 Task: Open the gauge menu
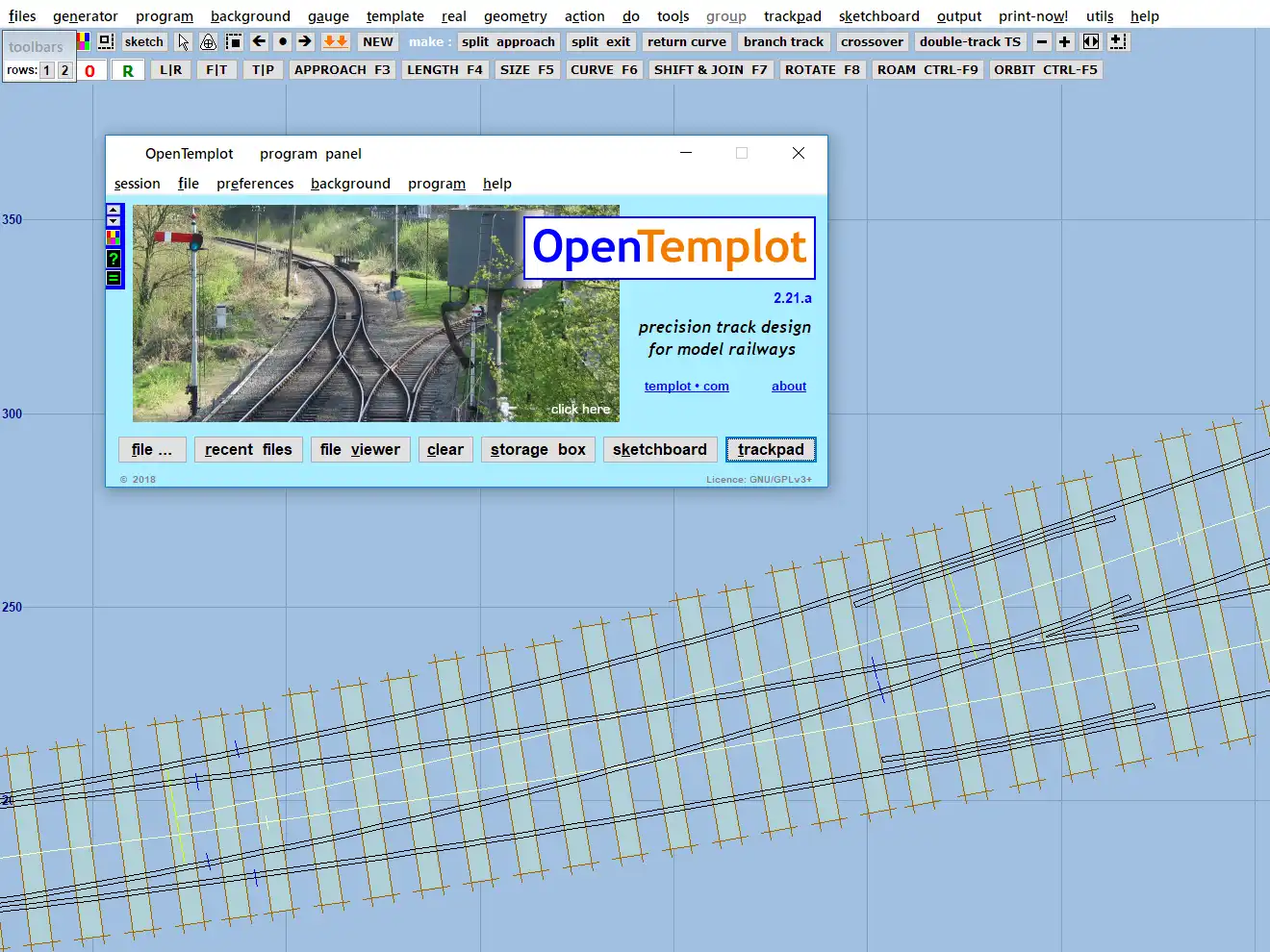pyautogui.click(x=328, y=16)
